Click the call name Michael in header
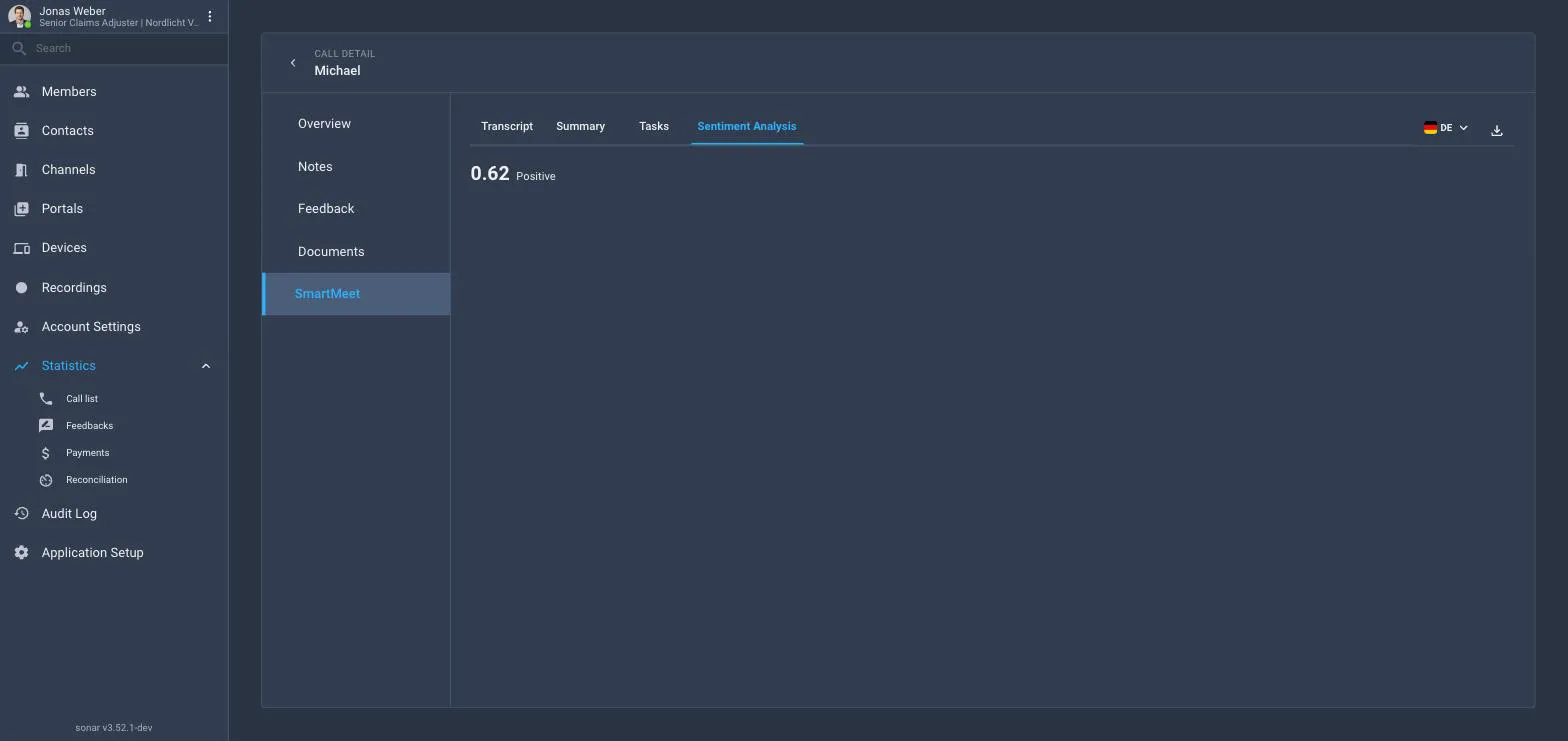This screenshot has width=1568, height=741. click(x=337, y=71)
